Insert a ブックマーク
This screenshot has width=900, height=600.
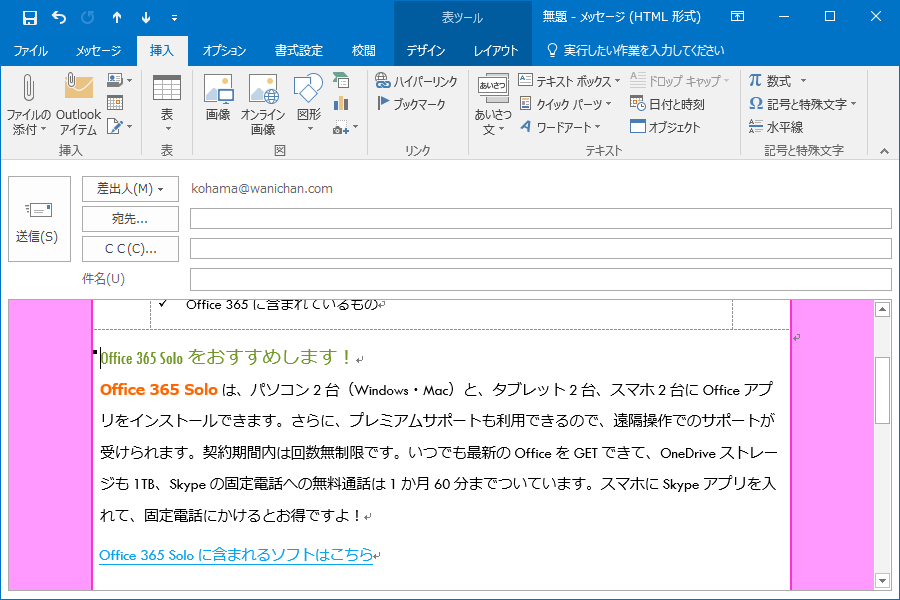411,104
